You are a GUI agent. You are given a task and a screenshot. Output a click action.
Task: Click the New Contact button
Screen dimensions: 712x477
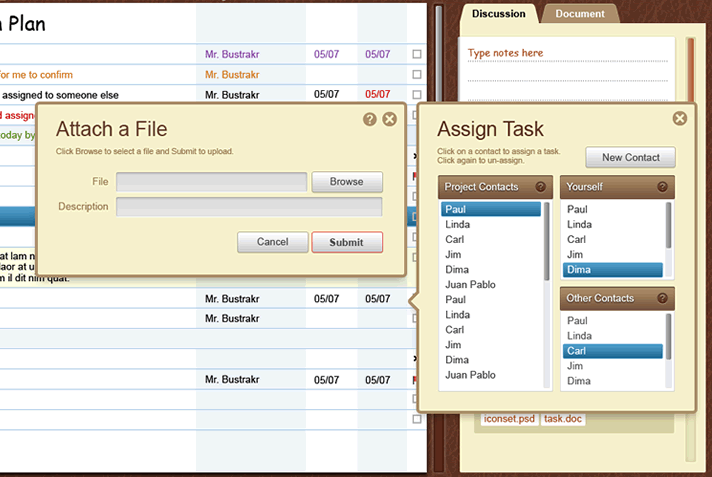pos(630,157)
